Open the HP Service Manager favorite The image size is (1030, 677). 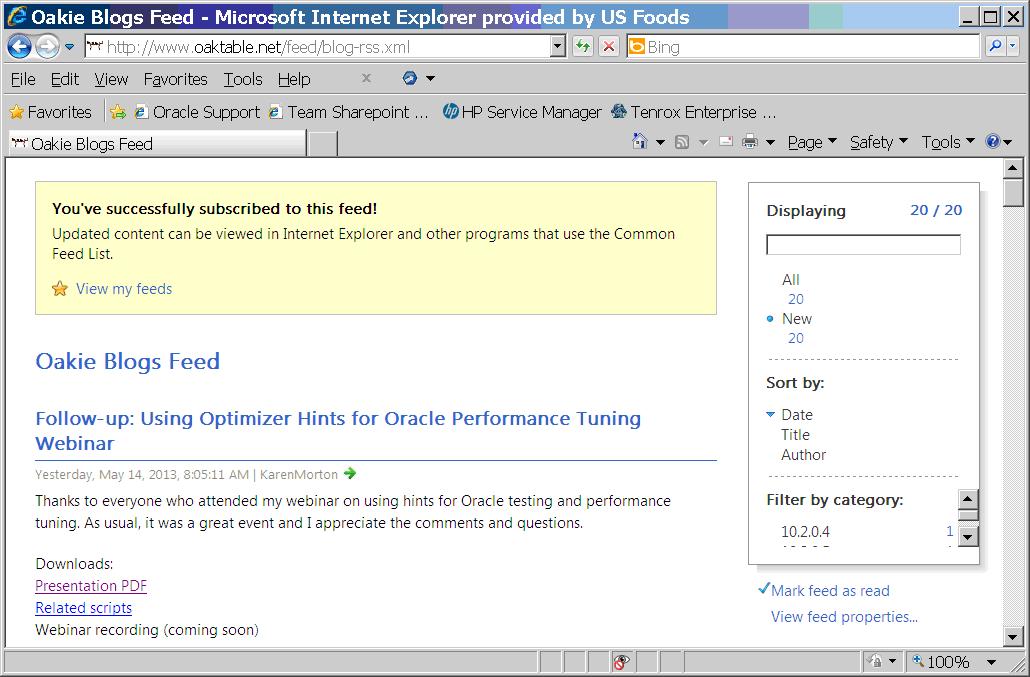(522, 112)
